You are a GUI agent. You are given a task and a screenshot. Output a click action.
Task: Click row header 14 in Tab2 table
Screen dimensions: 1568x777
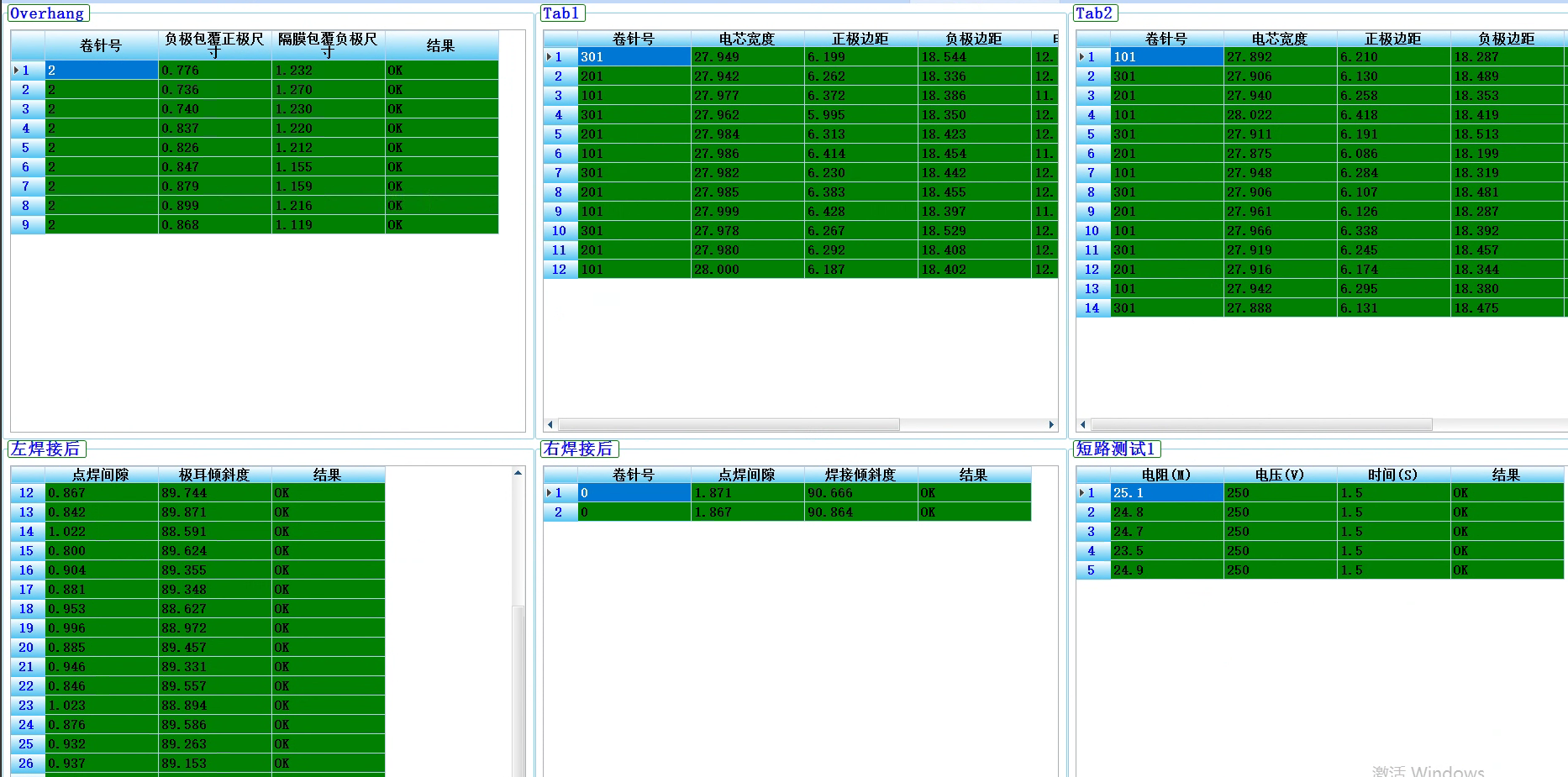point(1093,308)
